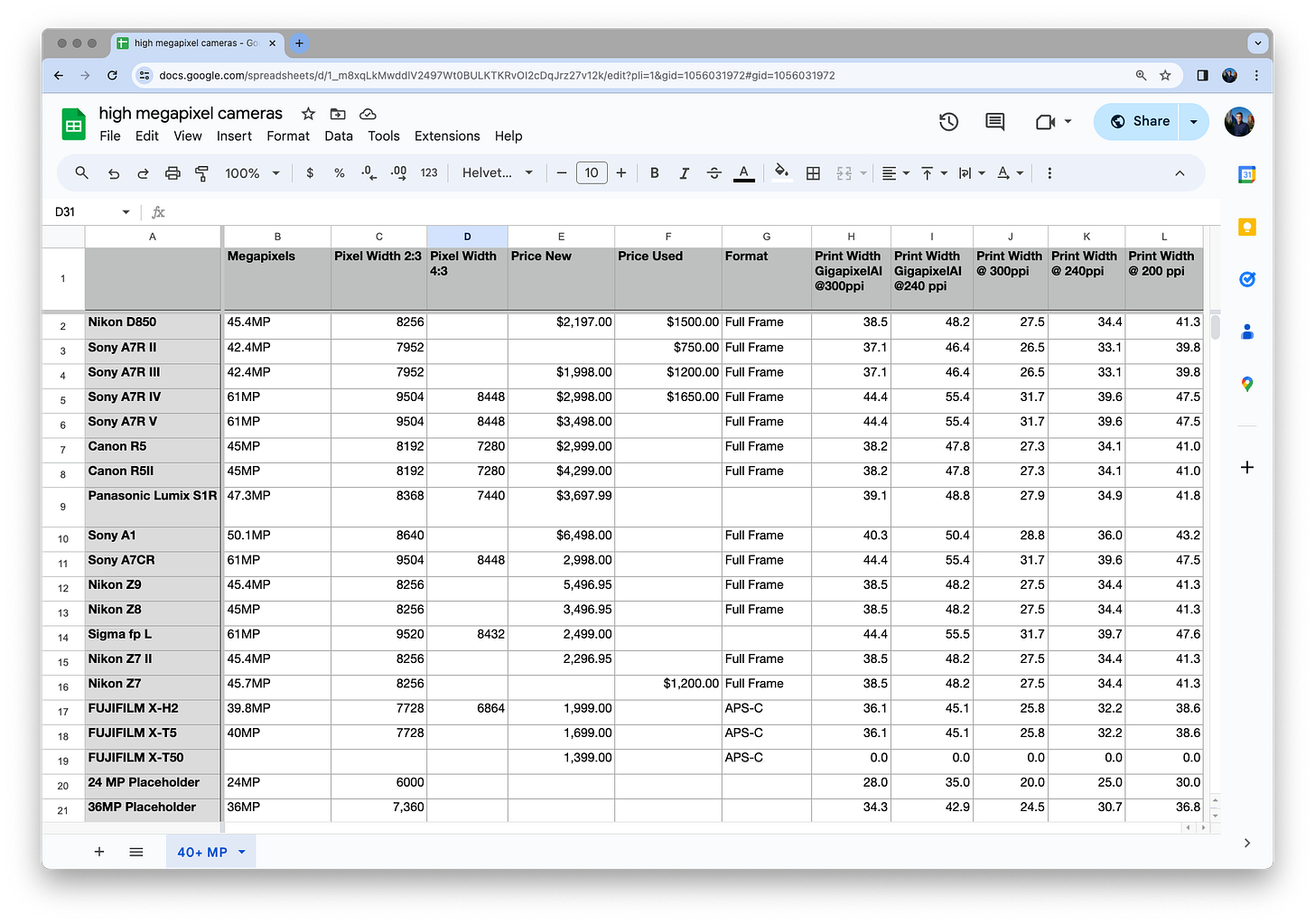Image resolution: width=1315 pixels, height=924 pixels.
Task: Open the View menu
Action: tap(188, 135)
